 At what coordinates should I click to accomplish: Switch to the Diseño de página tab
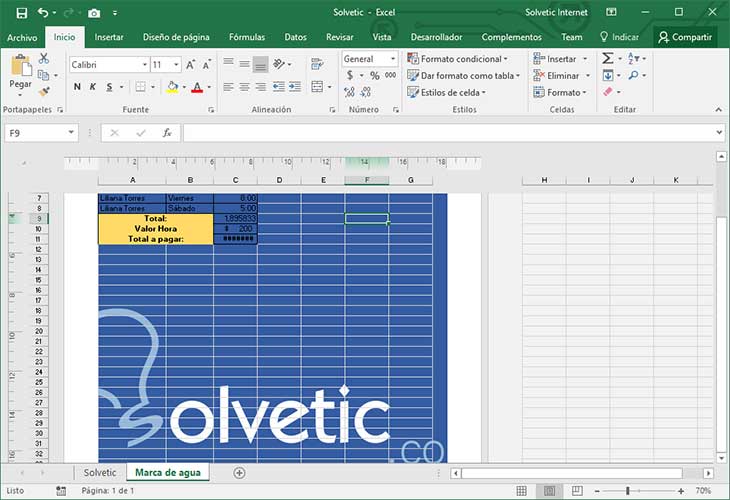[x=176, y=37]
